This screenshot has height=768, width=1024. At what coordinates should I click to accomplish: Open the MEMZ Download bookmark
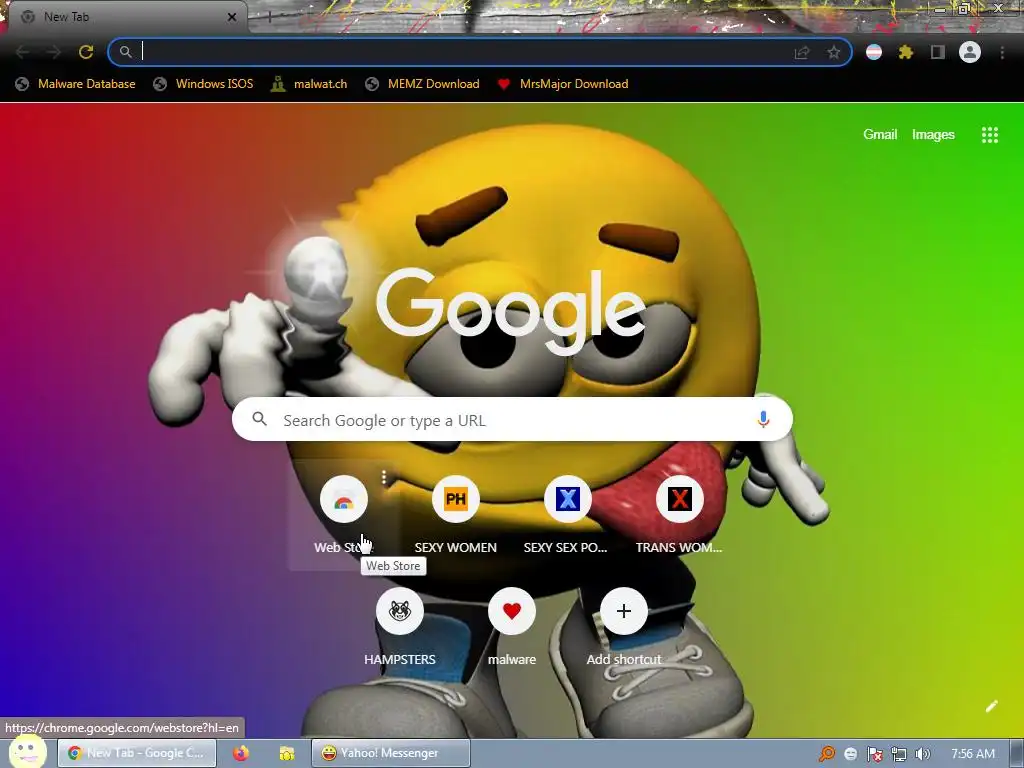423,84
